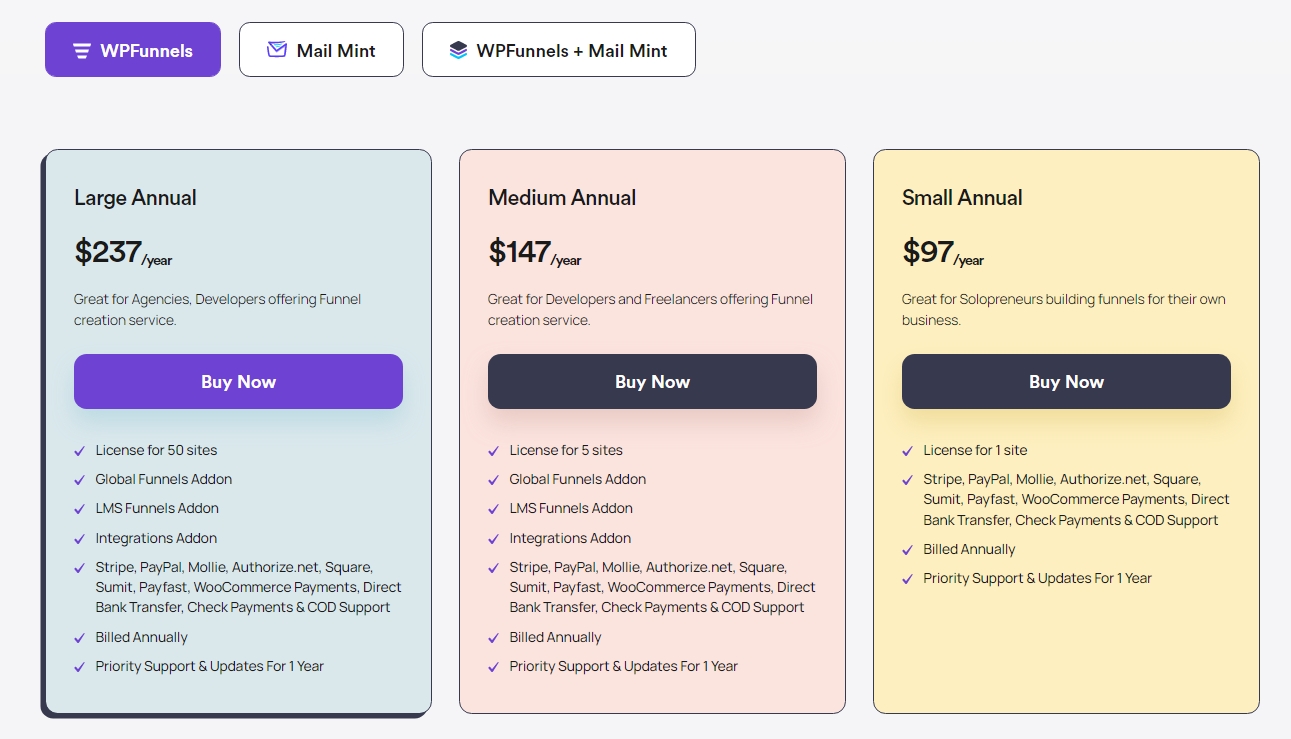
Task: Click LMS Funnels Addon in Large Annual
Action: pos(157,508)
